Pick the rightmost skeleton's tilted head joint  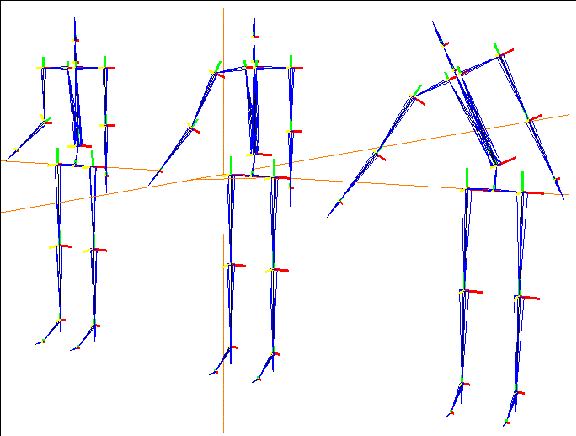tap(444, 45)
